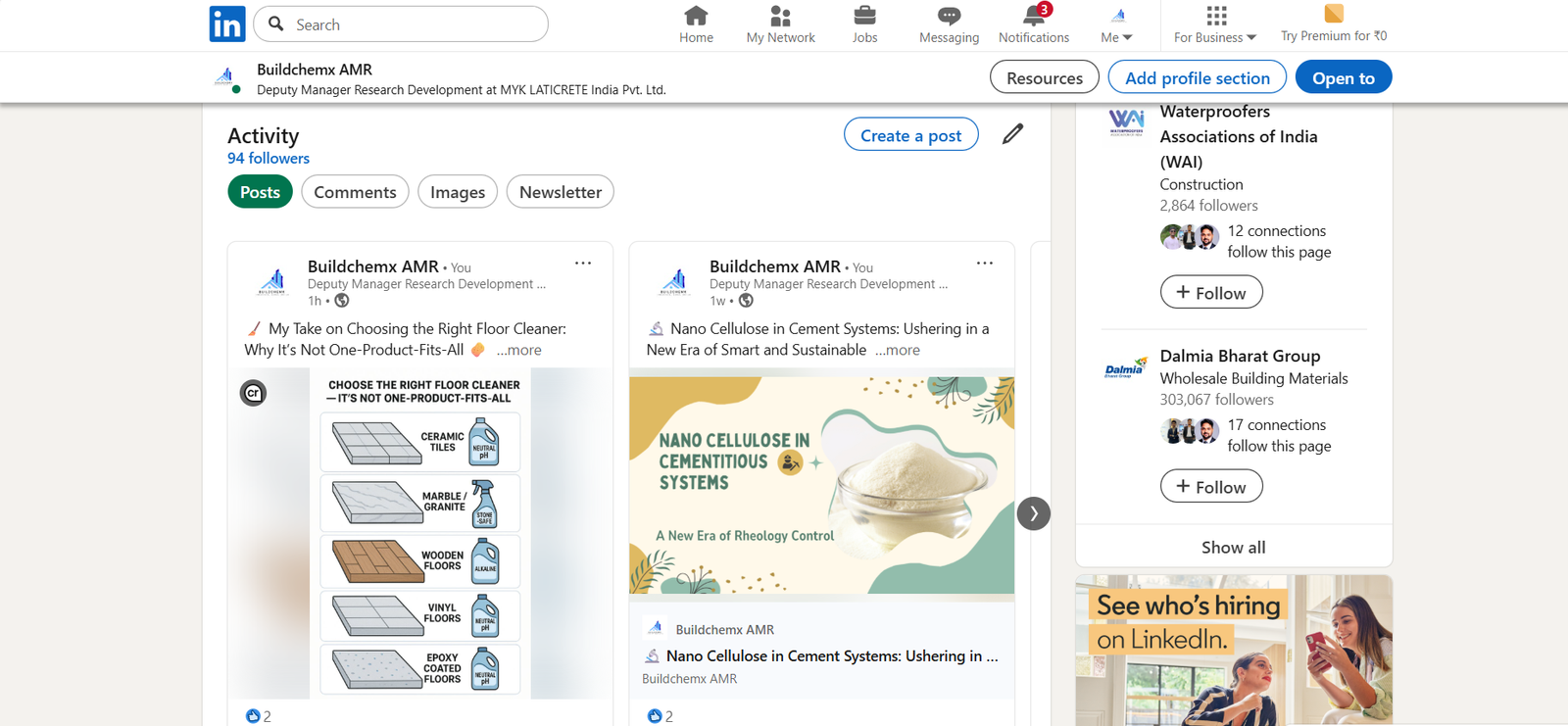The image size is (1568, 726).
Task: Open the Messaging chat icon
Action: tap(949, 16)
